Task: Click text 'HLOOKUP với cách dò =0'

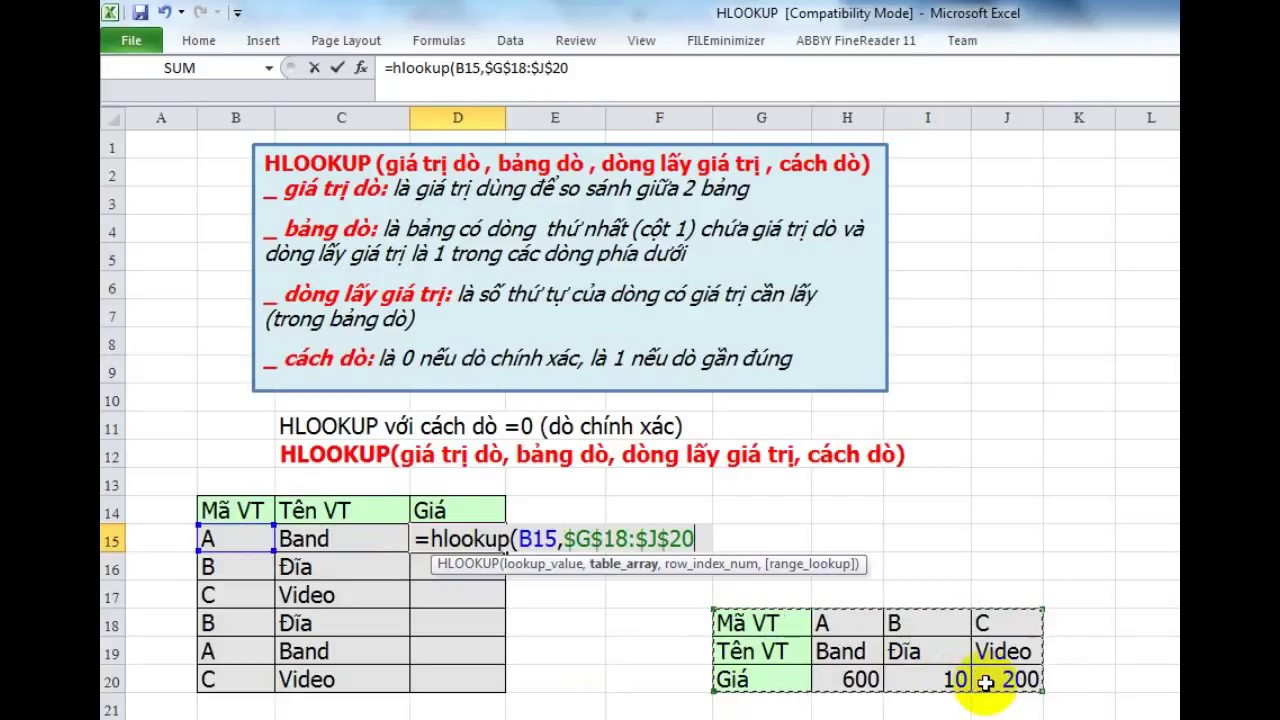Action: tap(405, 426)
